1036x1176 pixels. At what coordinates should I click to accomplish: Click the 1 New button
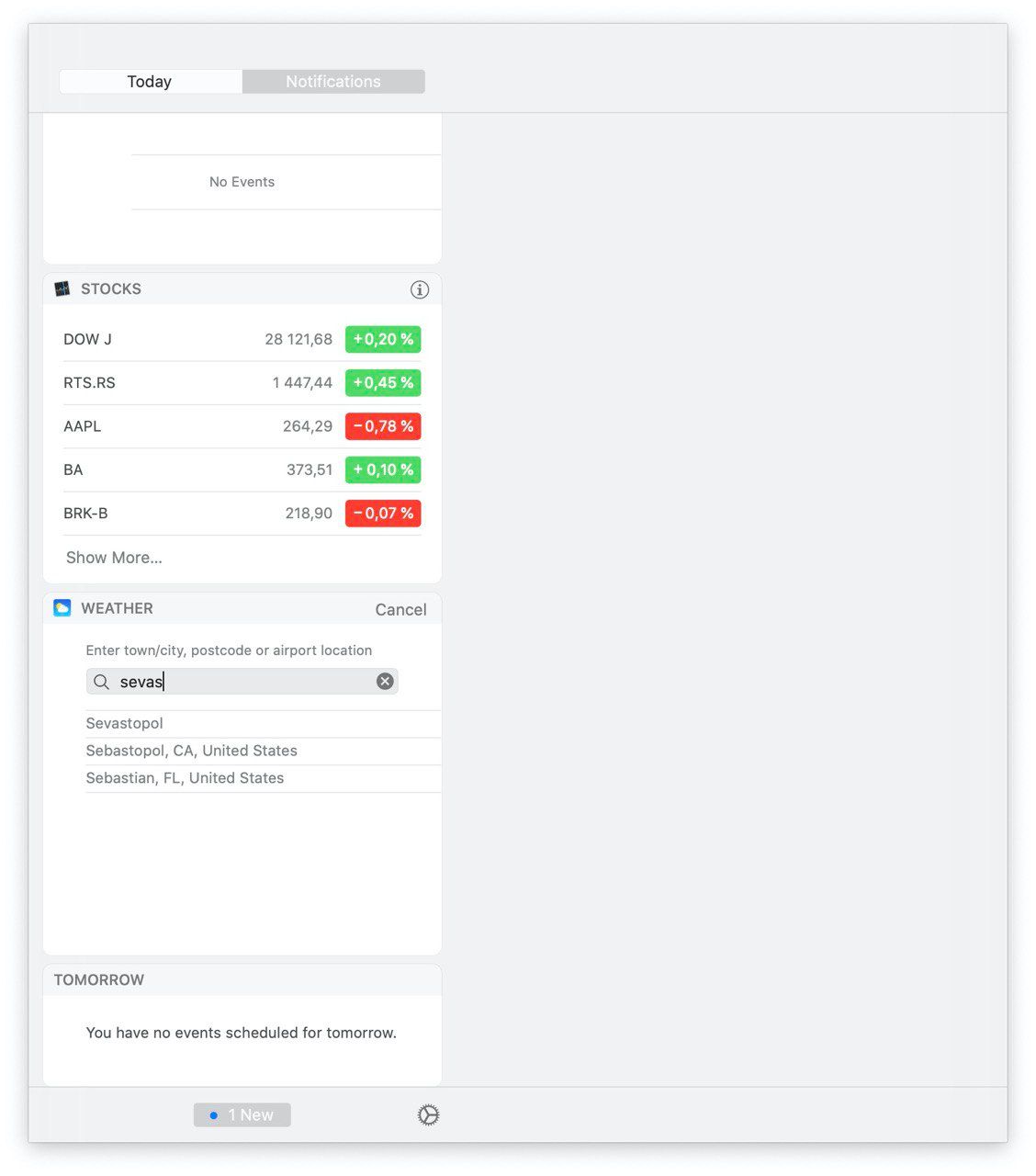(242, 1115)
